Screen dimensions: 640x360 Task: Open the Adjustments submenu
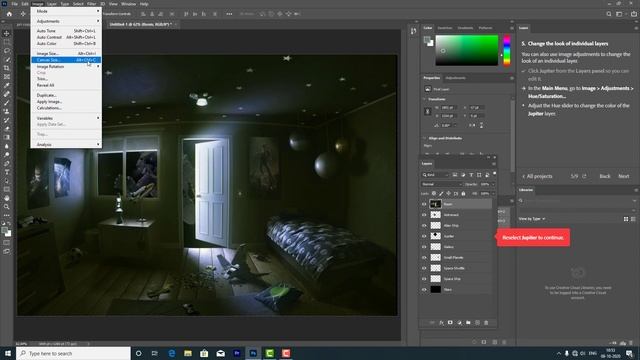[x=66, y=21]
